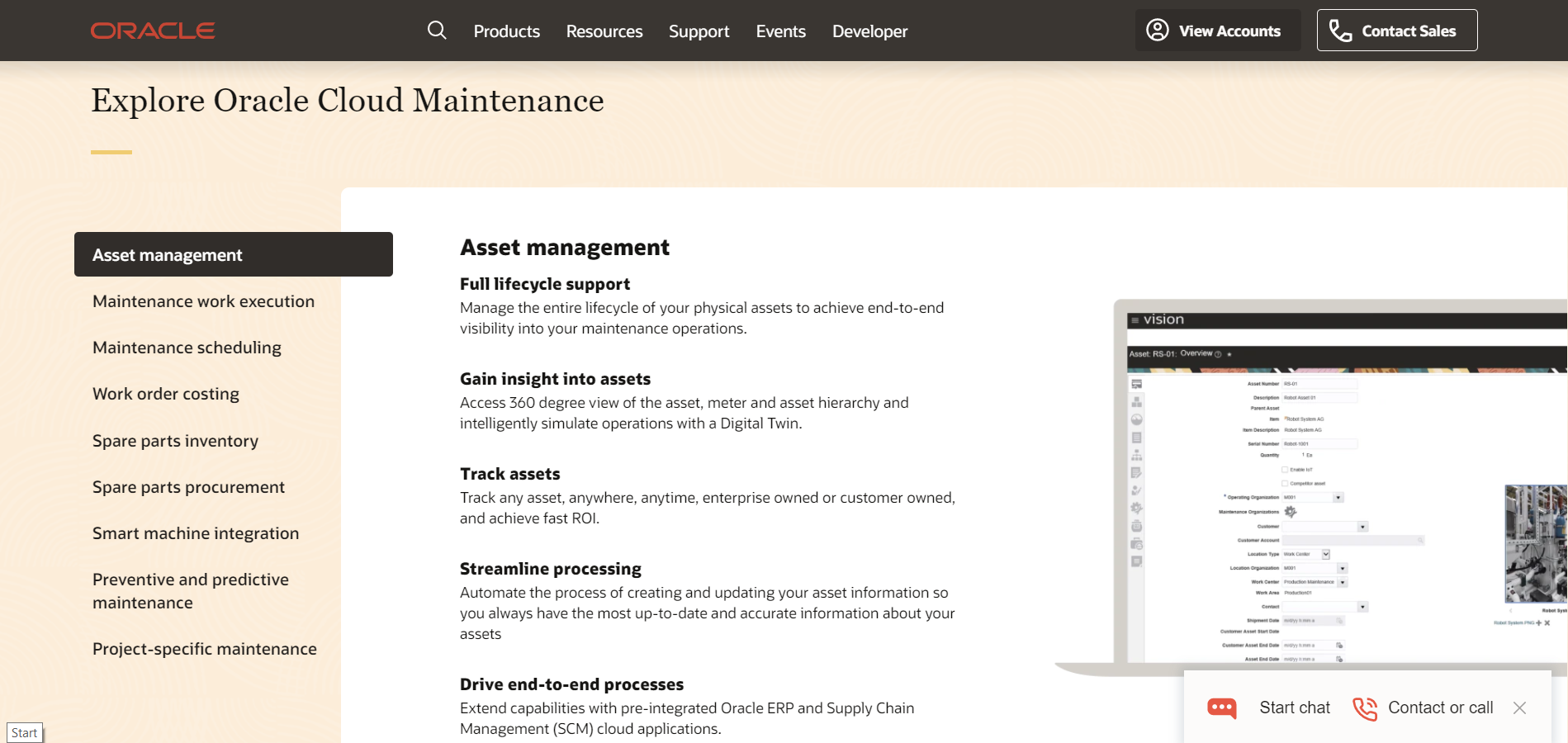Select Maintenance scheduling tab
Screen dimensions: 1568x743
[187, 348]
